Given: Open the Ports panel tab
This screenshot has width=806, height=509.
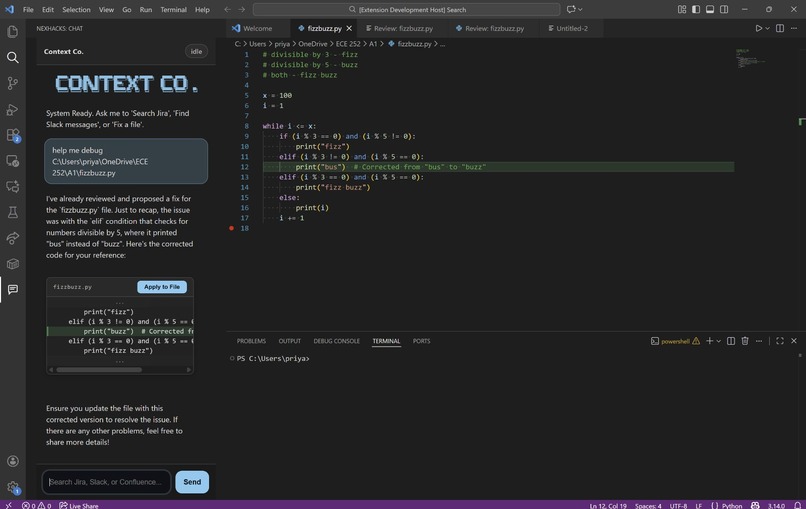Looking at the screenshot, I should pyautogui.click(x=421, y=341).
